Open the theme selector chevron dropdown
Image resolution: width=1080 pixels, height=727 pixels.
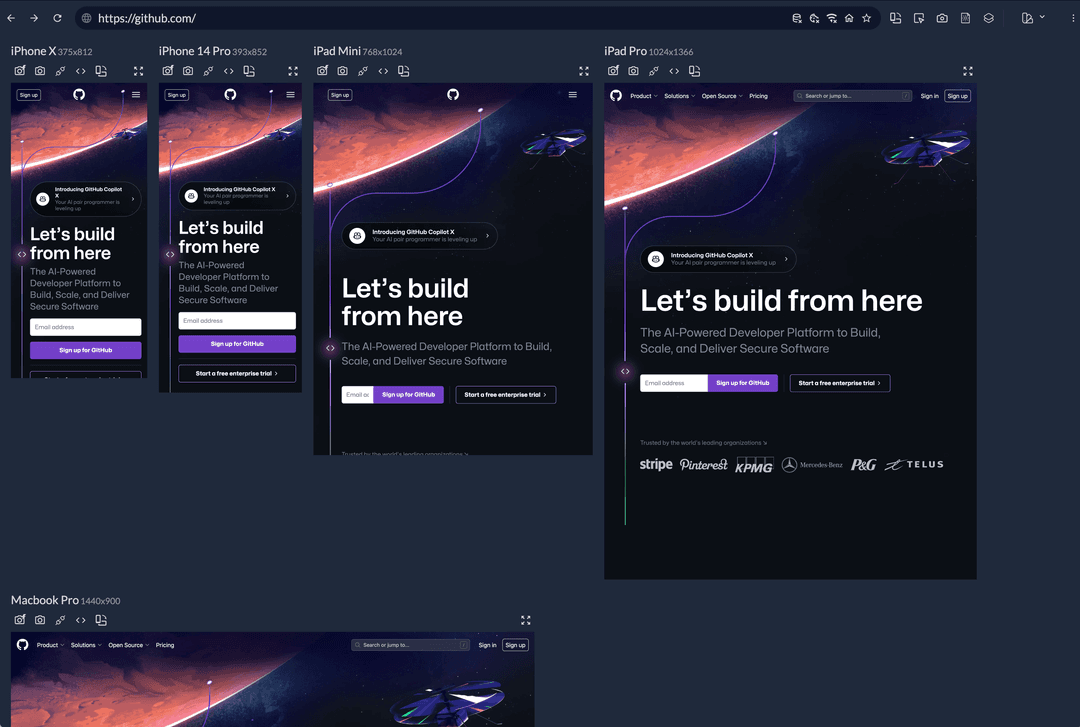pos(1044,17)
